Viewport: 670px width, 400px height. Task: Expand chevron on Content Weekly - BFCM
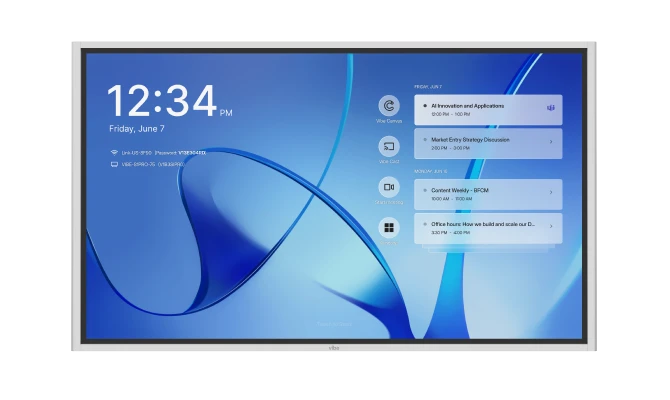click(550, 192)
